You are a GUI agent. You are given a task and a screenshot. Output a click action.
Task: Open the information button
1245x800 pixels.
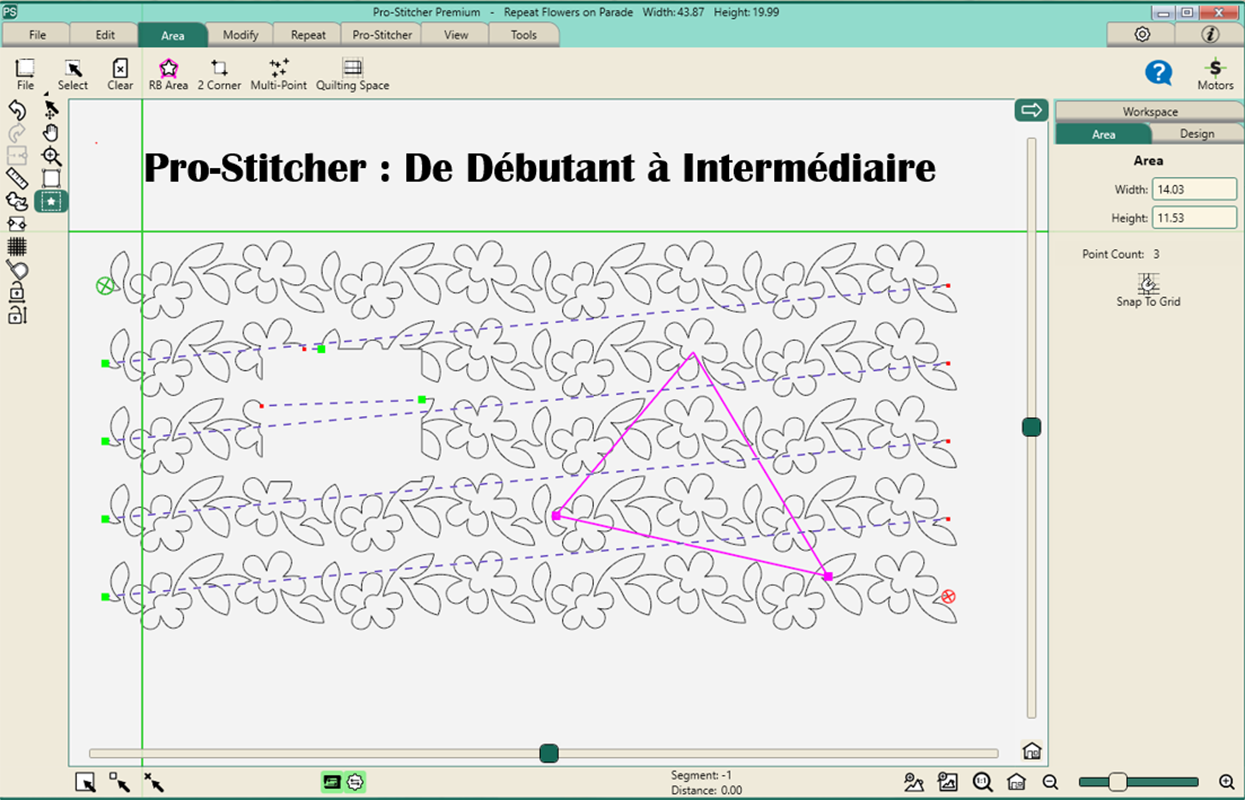(1210, 34)
